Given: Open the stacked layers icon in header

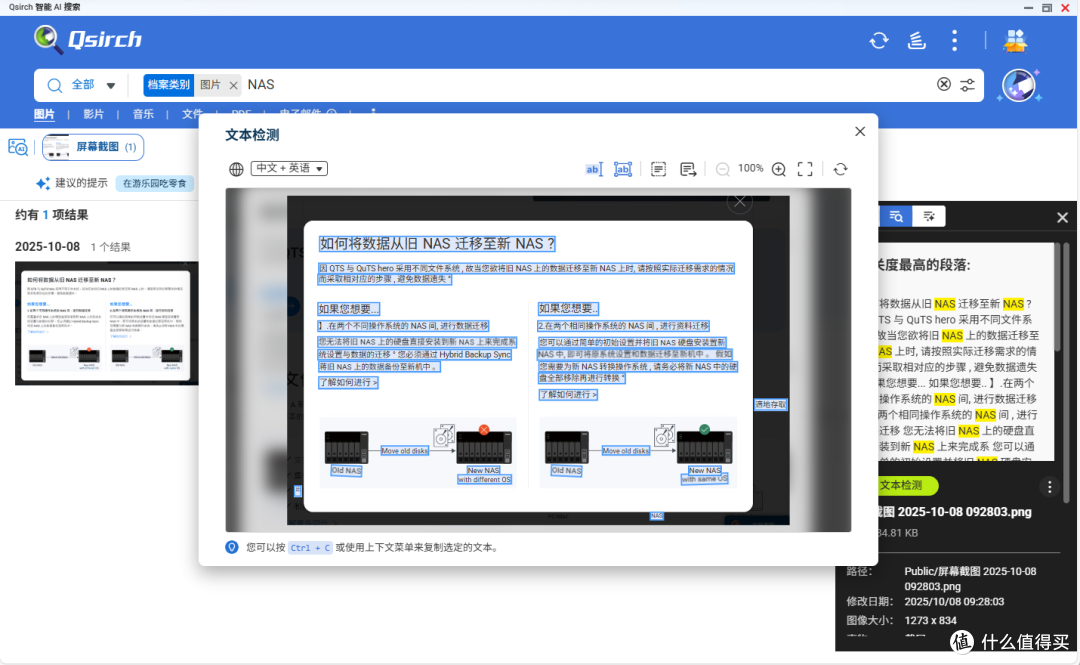Looking at the screenshot, I should (x=916, y=41).
